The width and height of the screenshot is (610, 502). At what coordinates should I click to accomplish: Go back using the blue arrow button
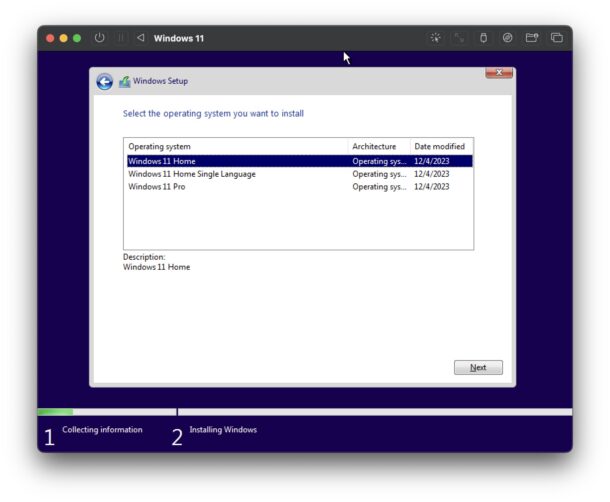[104, 82]
